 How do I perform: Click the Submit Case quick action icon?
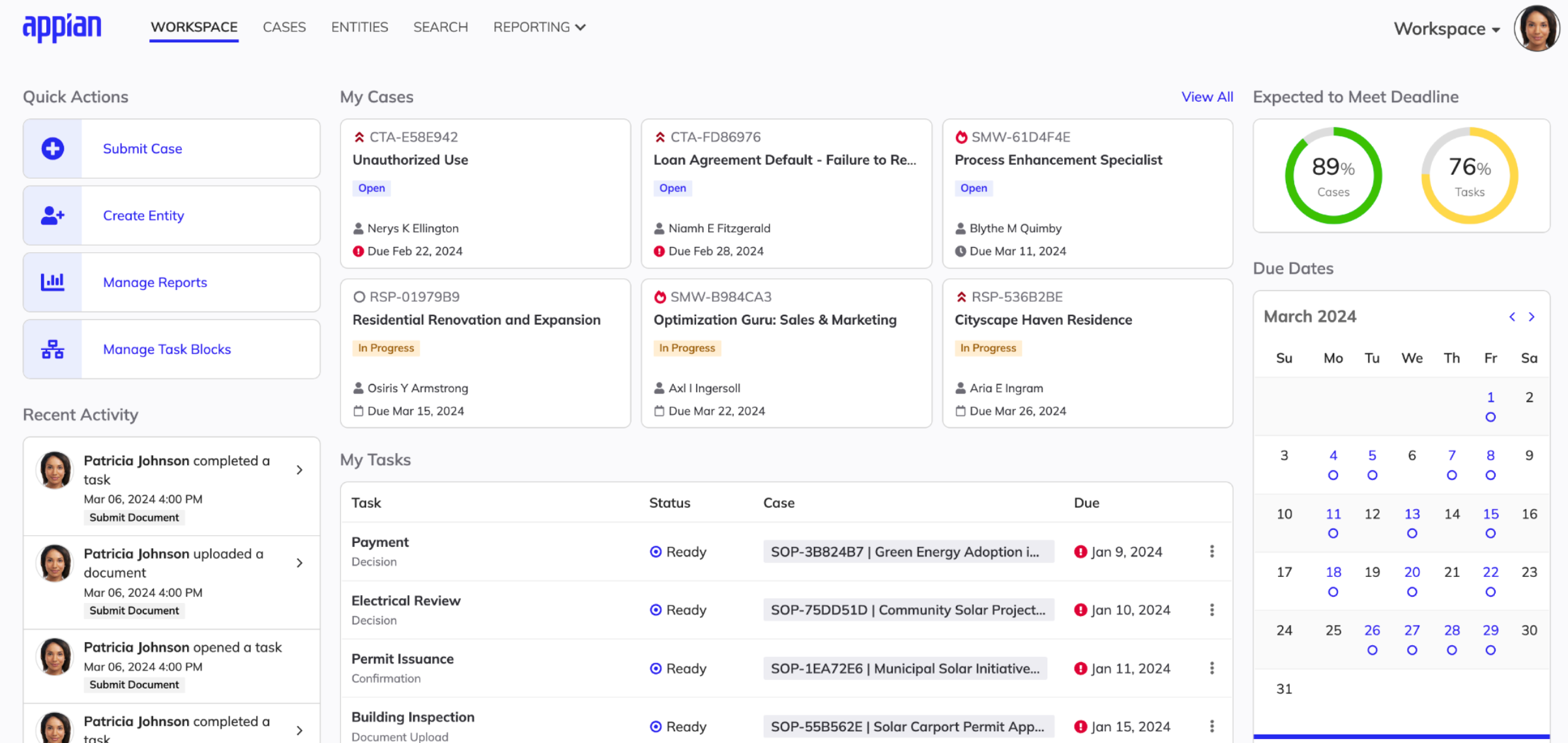point(52,148)
